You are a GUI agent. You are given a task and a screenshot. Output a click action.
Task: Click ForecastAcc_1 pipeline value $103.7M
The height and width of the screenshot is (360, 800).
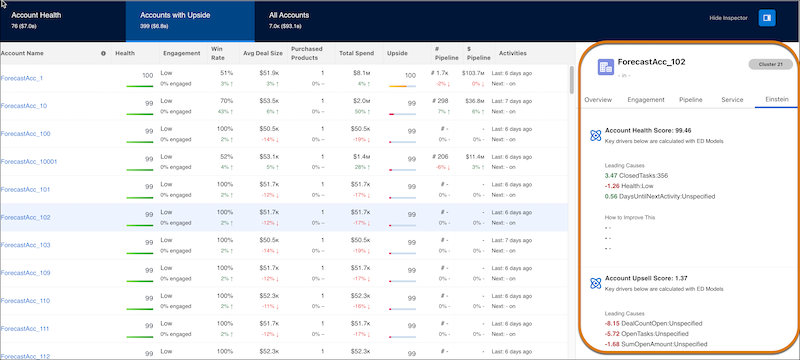pyautogui.click(x=474, y=73)
